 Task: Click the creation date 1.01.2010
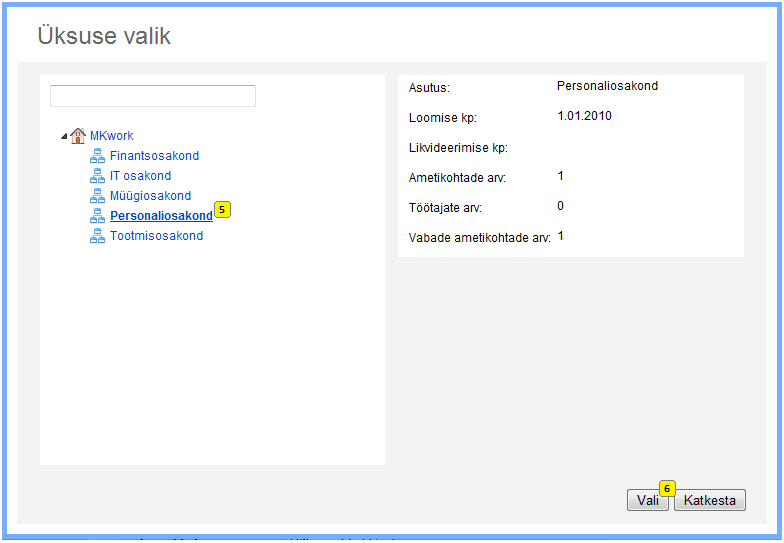584,116
